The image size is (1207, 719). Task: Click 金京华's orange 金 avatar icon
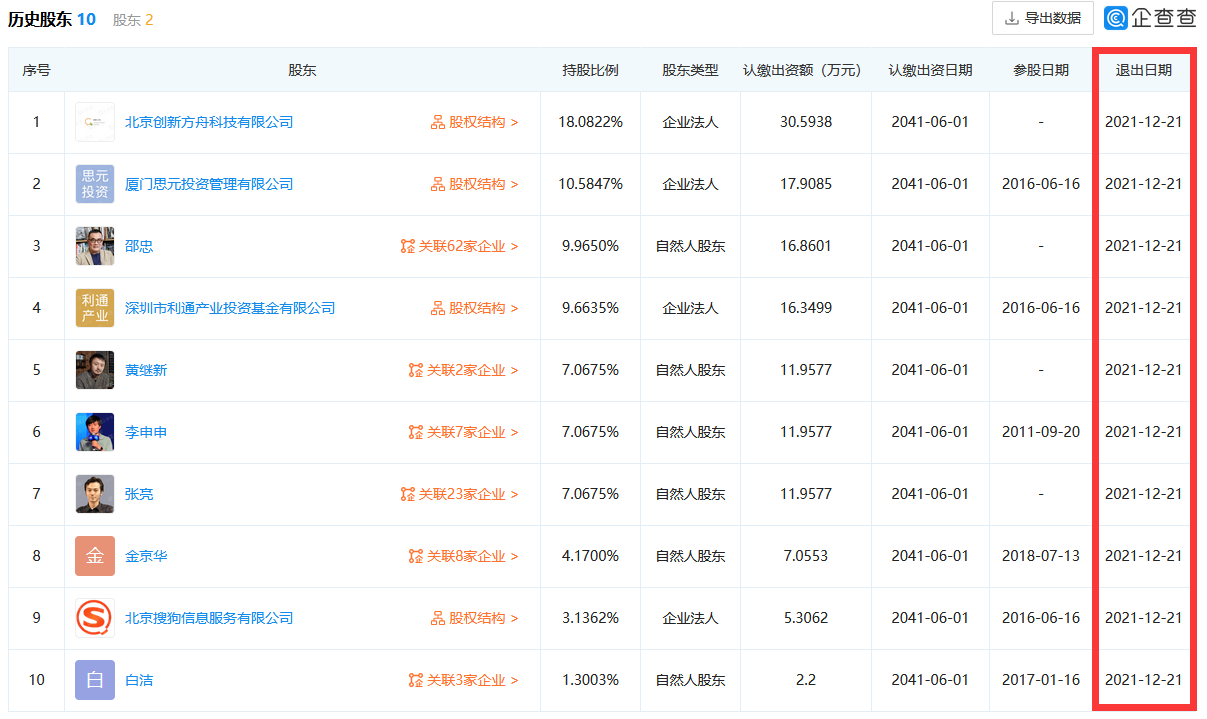pos(95,556)
